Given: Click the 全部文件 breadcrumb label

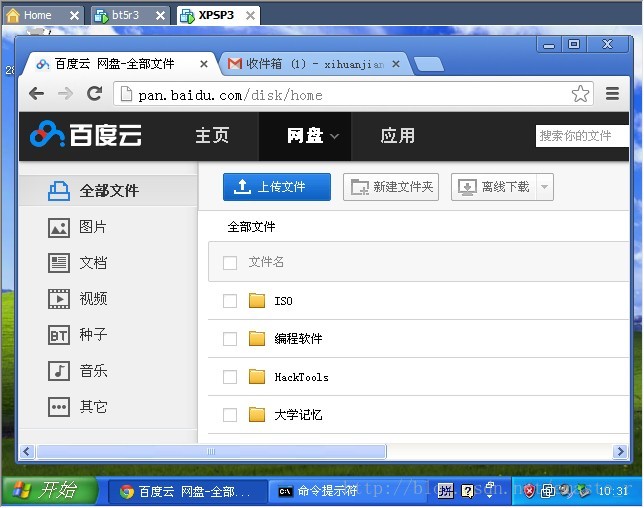Looking at the screenshot, I should [x=251, y=226].
